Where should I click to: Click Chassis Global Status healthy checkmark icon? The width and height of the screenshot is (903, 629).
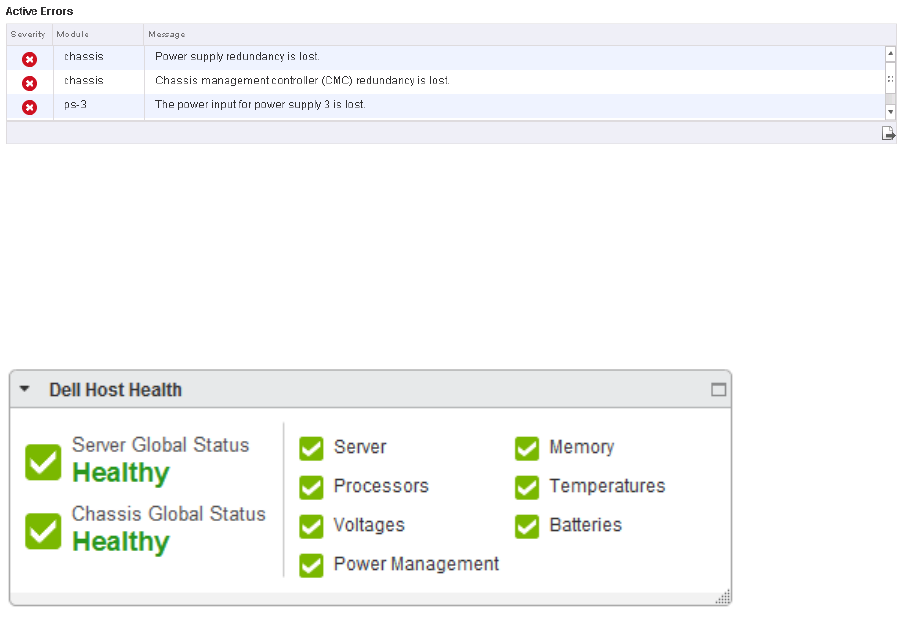[x=43, y=531]
